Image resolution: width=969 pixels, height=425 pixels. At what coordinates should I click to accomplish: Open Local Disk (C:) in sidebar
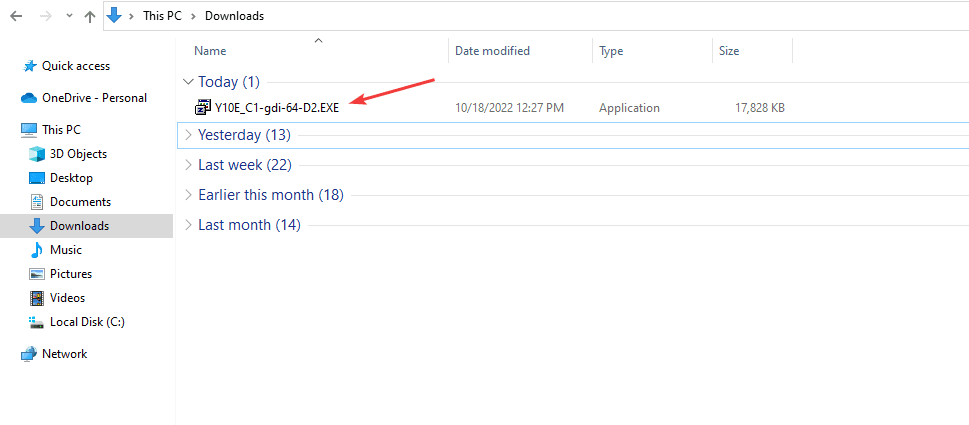87,322
